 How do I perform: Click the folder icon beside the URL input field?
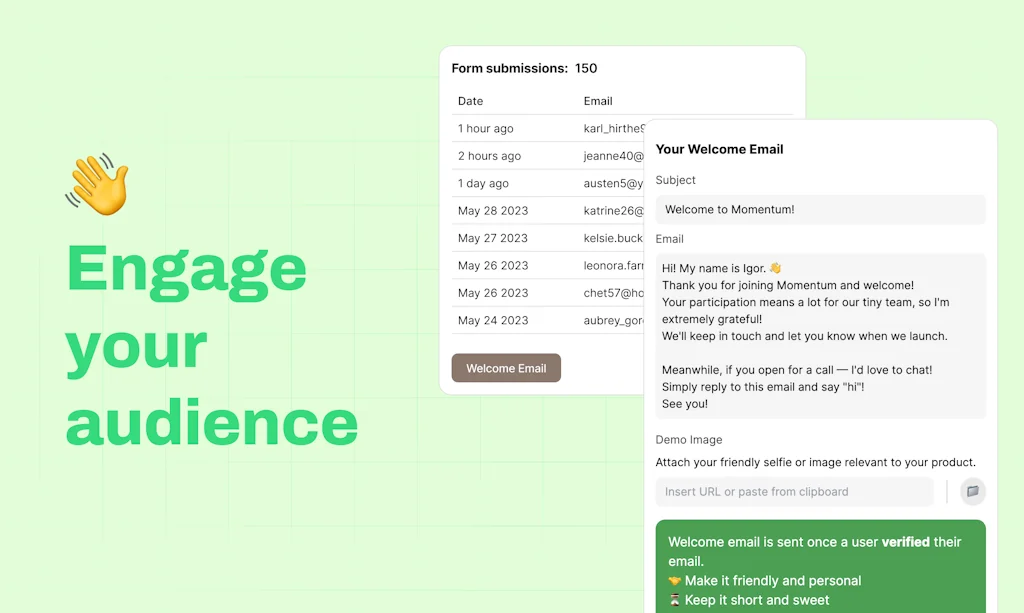pos(972,492)
